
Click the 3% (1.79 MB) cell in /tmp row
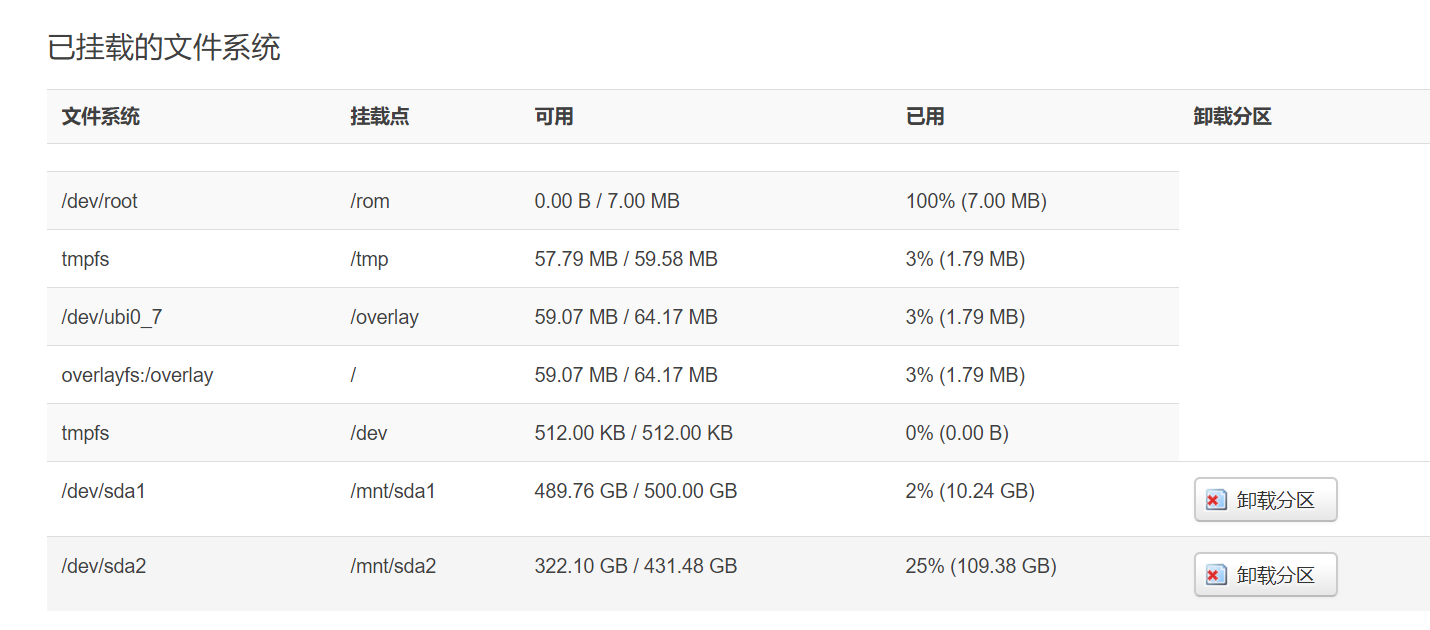965,259
